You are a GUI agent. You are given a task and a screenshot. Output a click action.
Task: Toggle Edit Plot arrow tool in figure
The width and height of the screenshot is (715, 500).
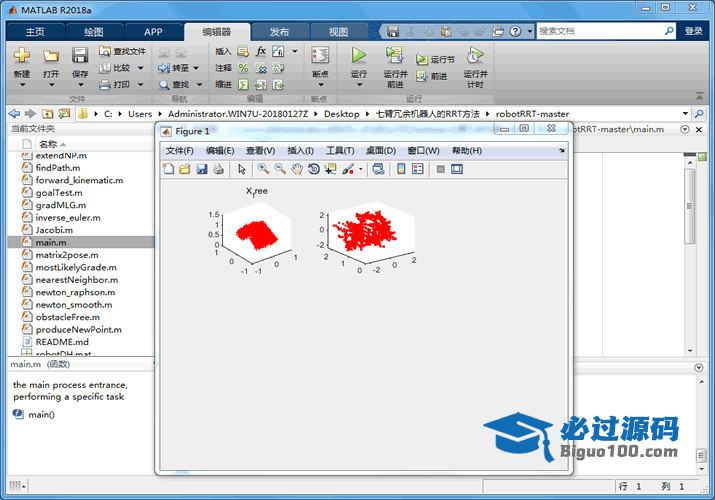click(242, 169)
